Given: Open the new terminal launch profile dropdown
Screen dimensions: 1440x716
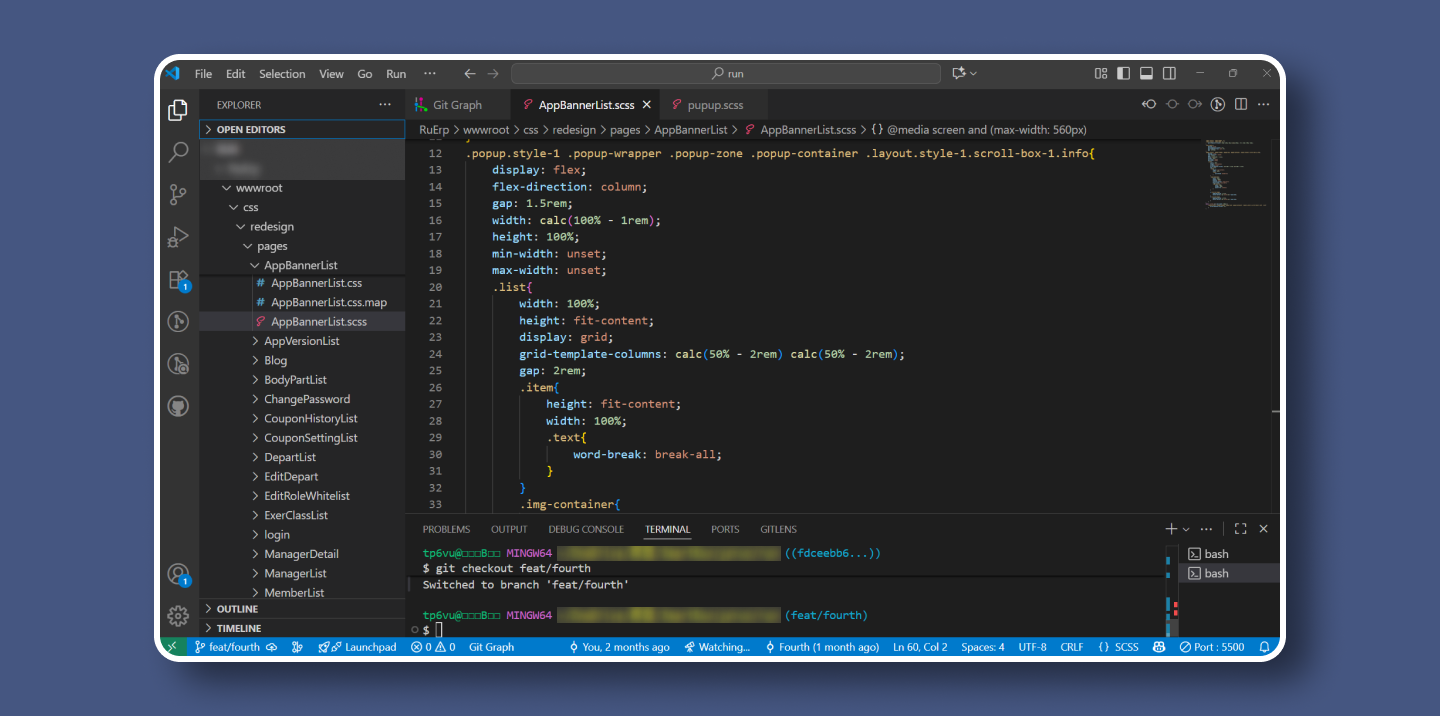Looking at the screenshot, I should [1186, 529].
